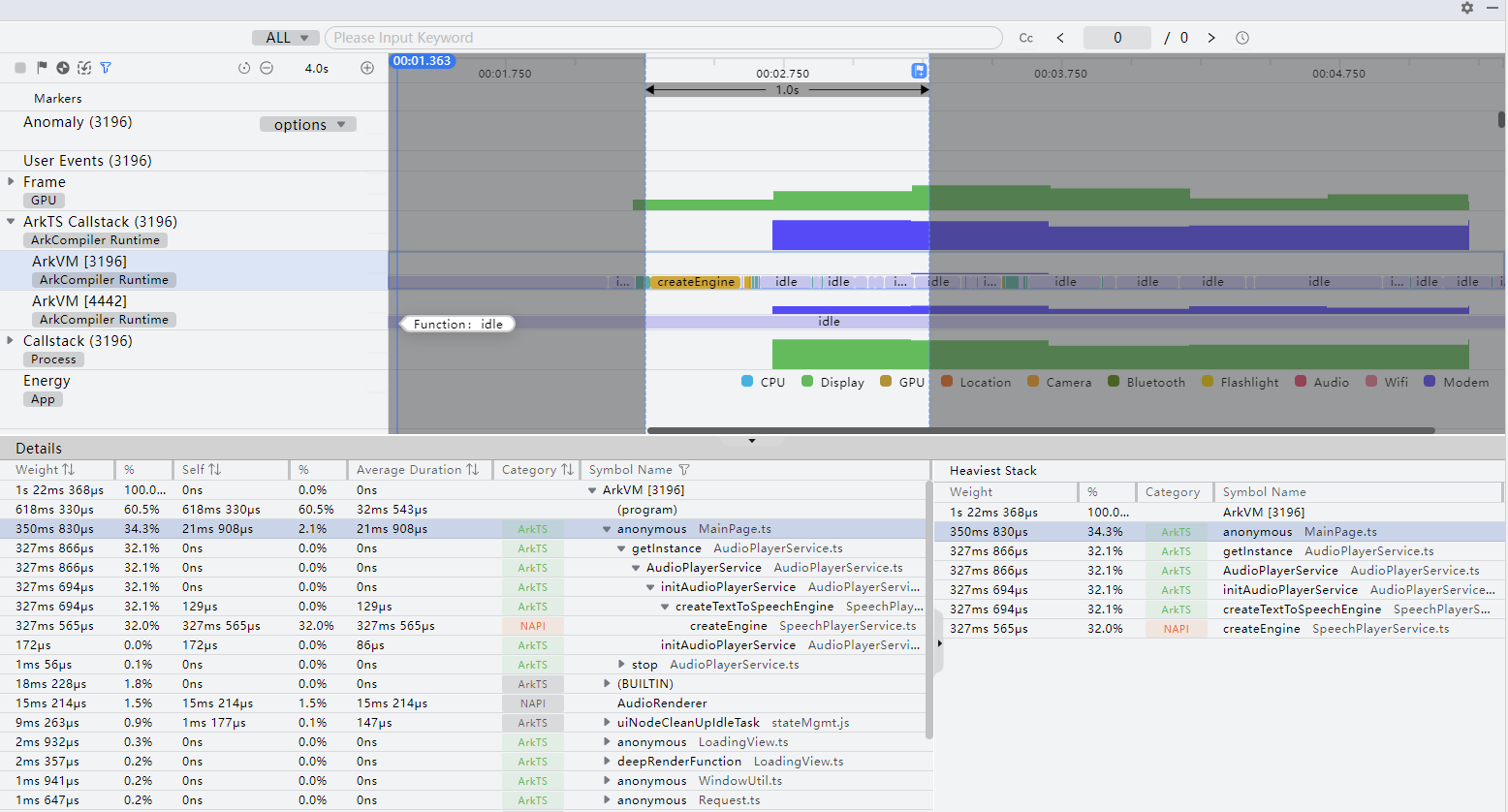Viewport: 1508px width, 812px height.
Task: Toggle Camera legend swatch
Action: tap(1033, 381)
